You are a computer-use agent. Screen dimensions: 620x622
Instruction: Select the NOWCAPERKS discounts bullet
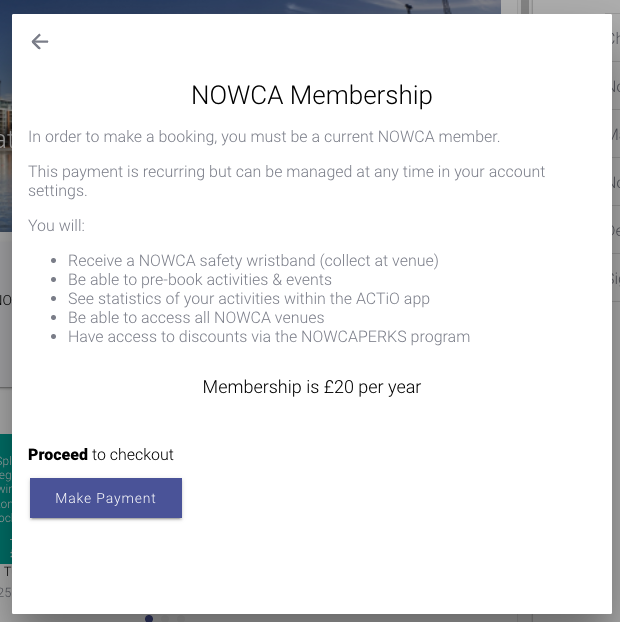[269, 337]
